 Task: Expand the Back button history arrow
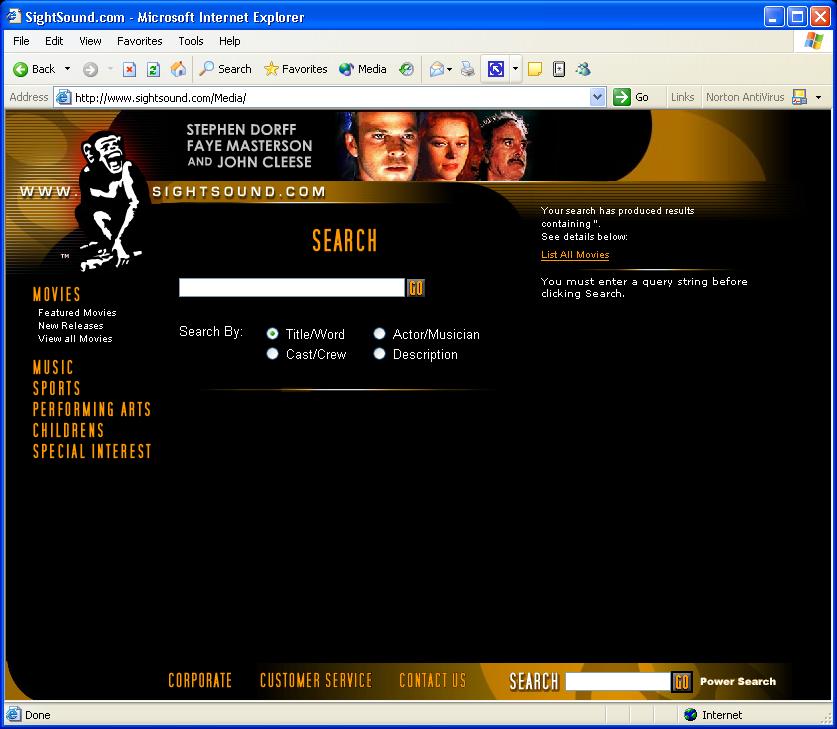tap(67, 69)
